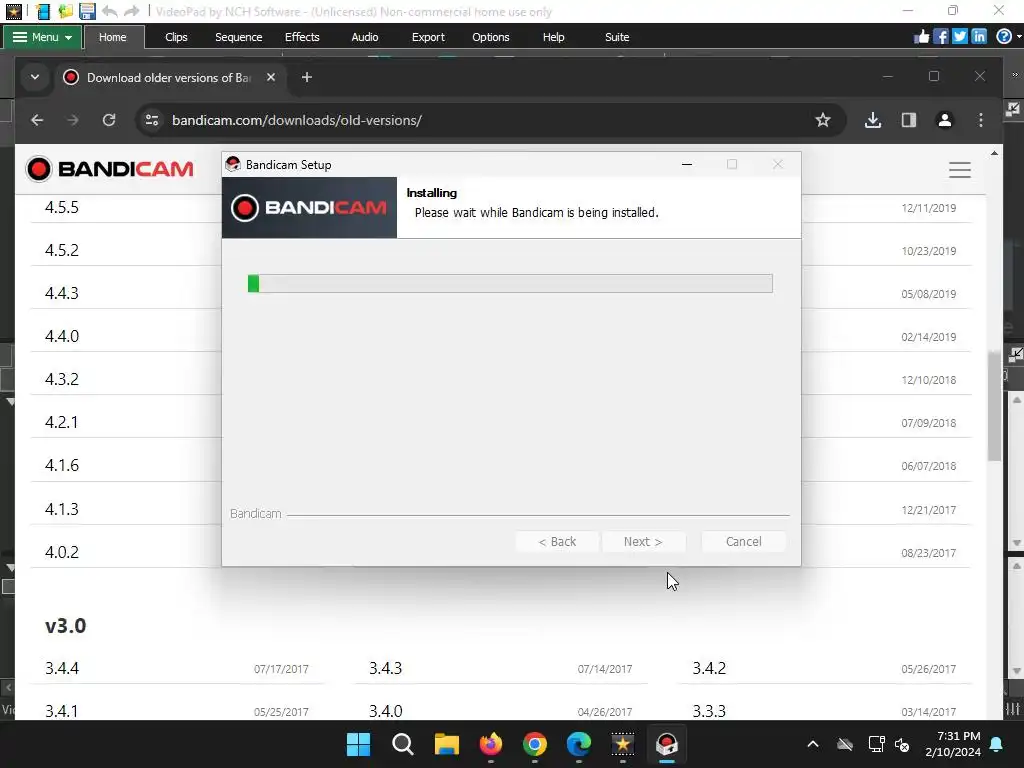The image size is (1024, 768).
Task: Open a new Chrome tab
Action: click(x=306, y=77)
